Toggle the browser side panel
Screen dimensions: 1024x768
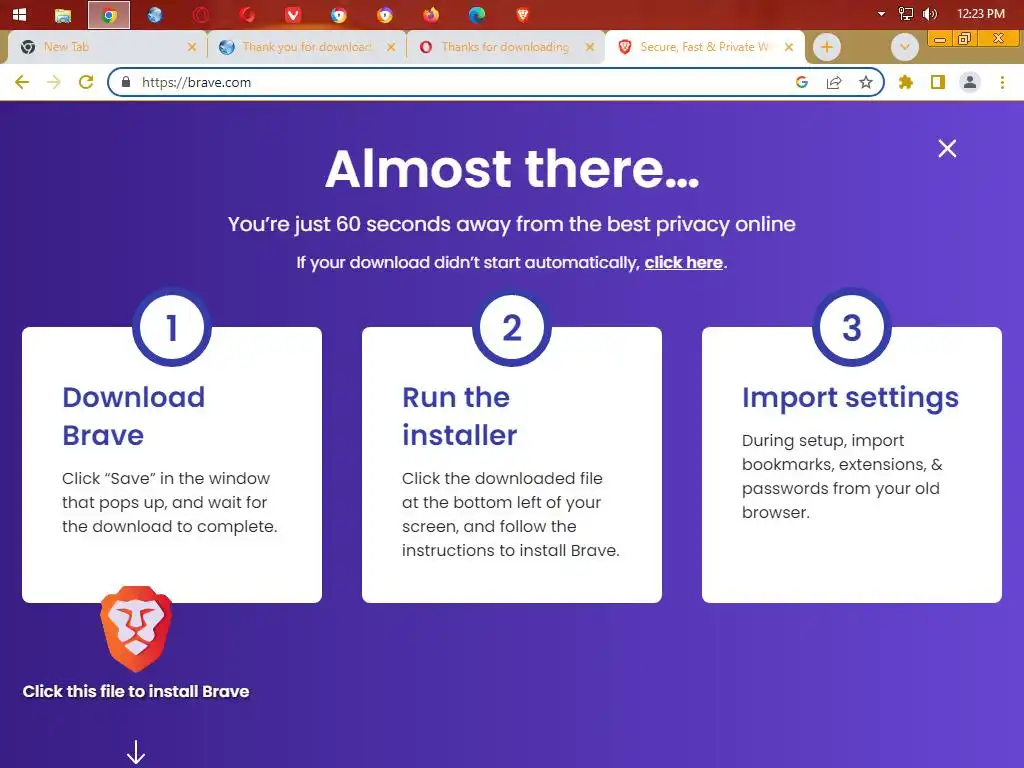938,82
